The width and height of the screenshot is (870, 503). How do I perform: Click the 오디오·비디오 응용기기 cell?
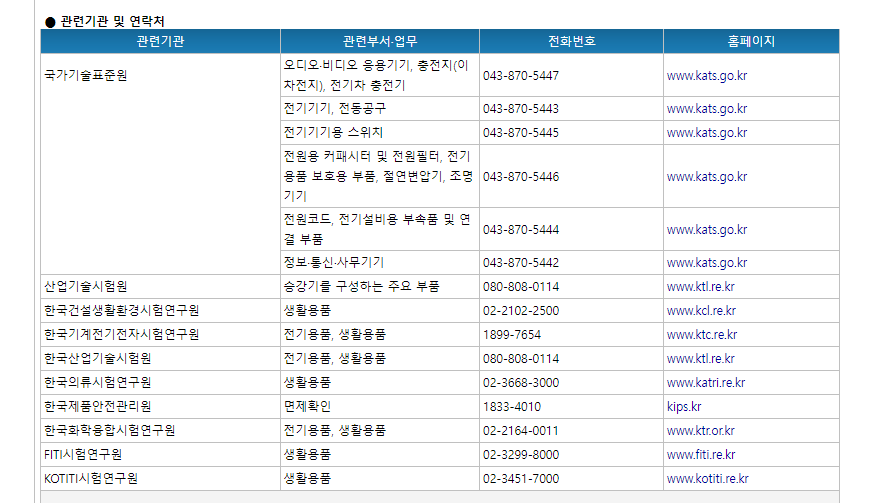tap(380, 75)
